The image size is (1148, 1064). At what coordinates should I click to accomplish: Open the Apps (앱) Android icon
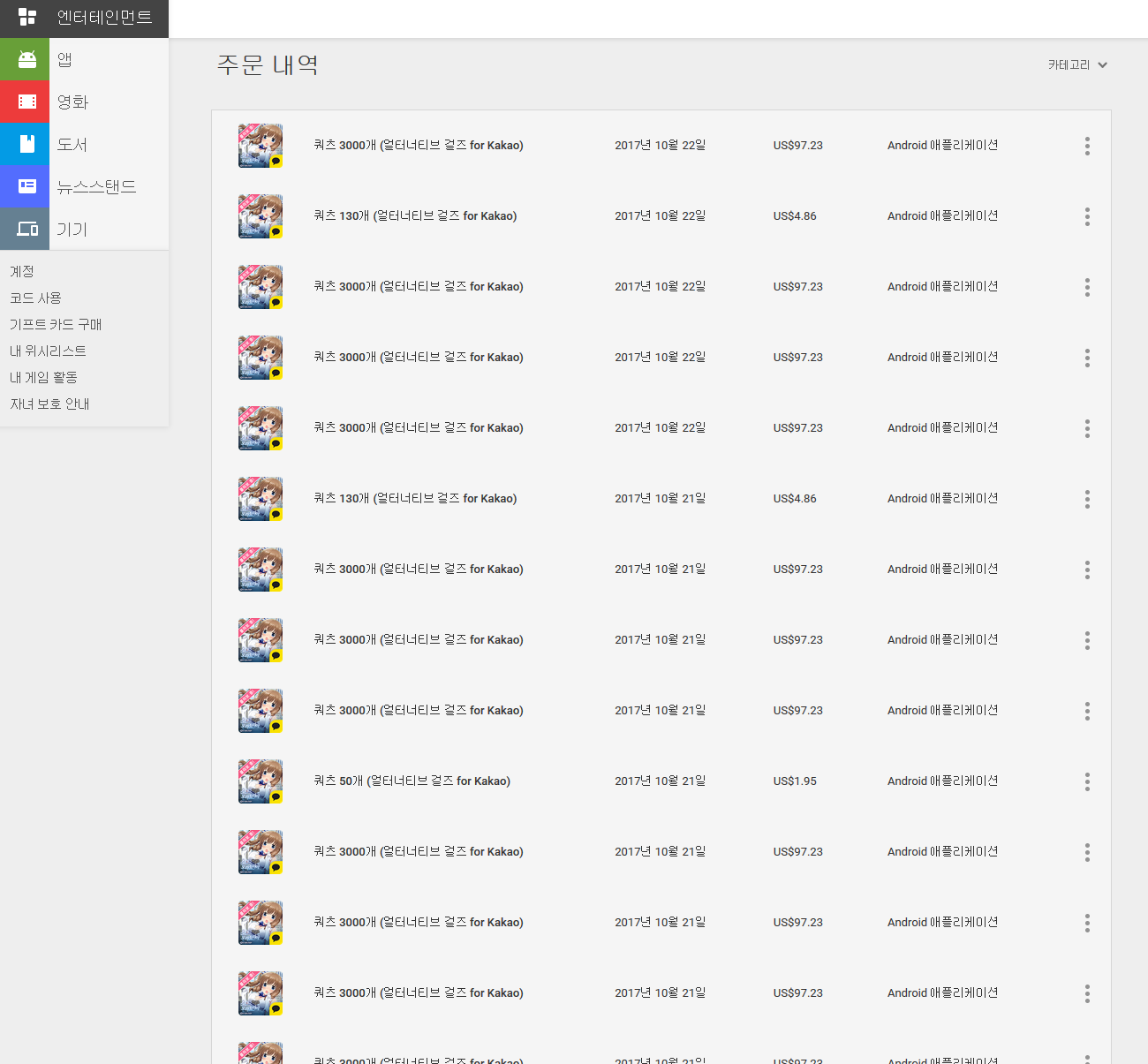26,59
